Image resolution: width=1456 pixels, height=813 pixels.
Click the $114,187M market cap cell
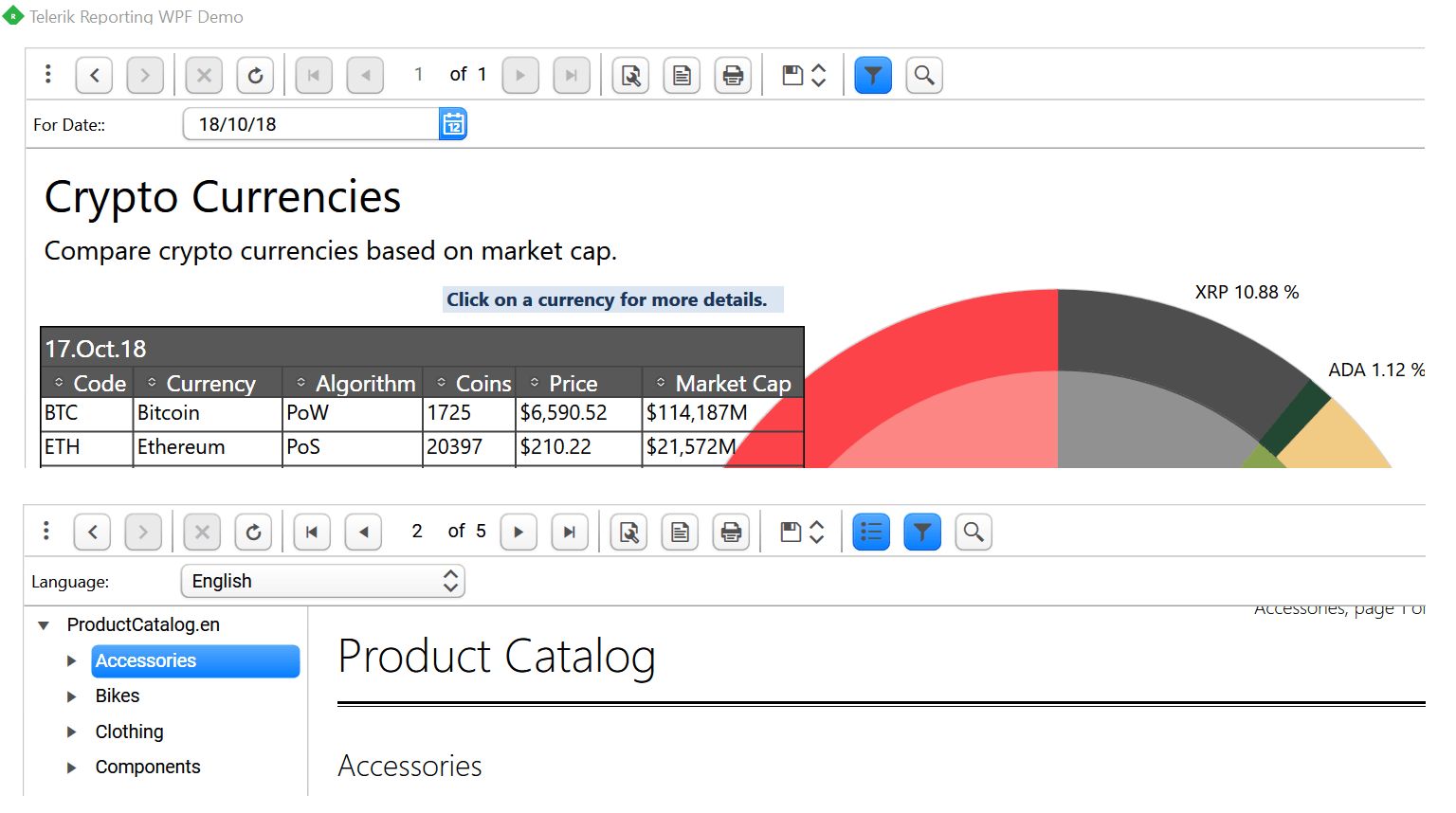[723, 413]
